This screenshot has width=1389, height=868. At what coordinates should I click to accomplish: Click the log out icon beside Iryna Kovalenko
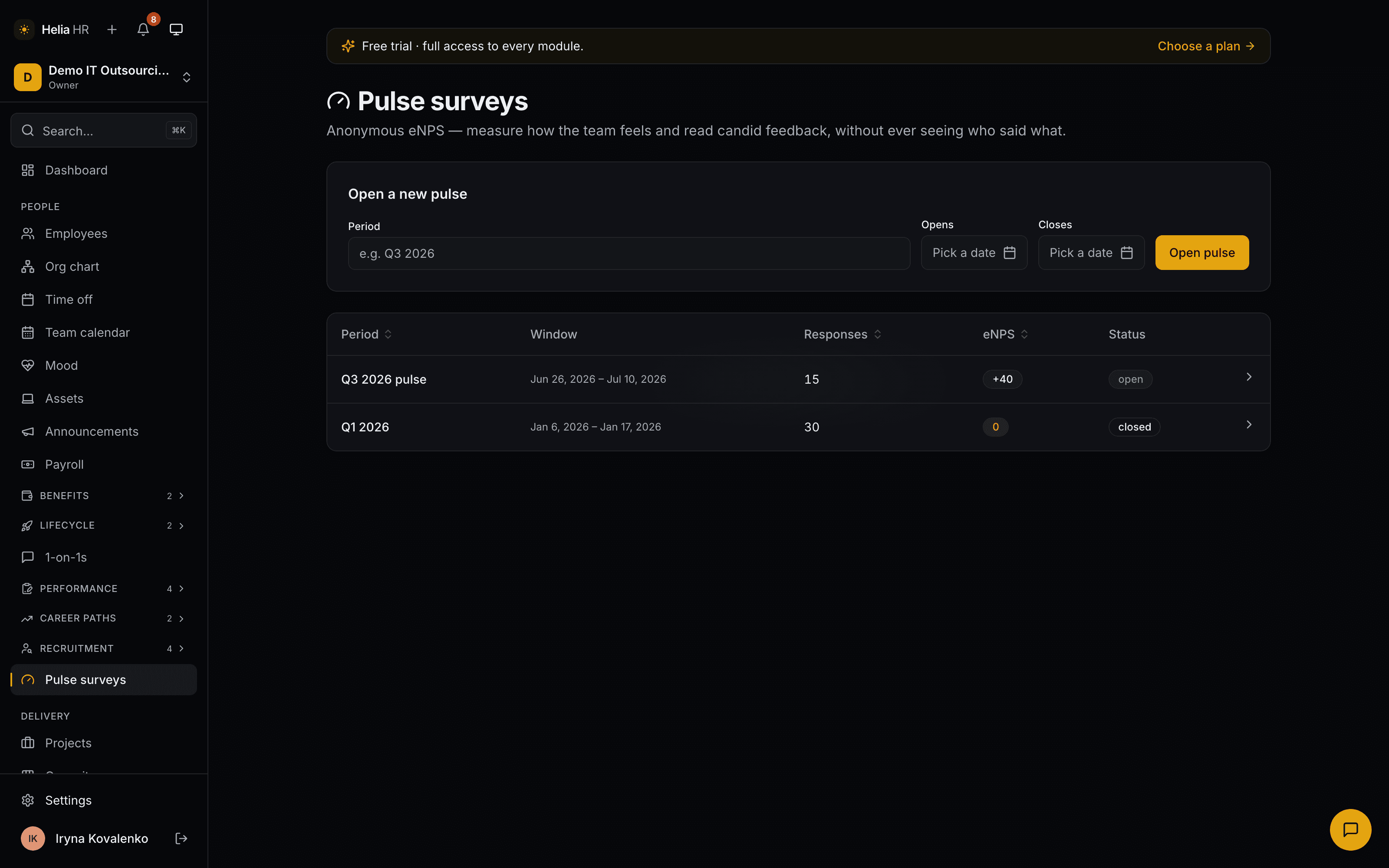181,838
